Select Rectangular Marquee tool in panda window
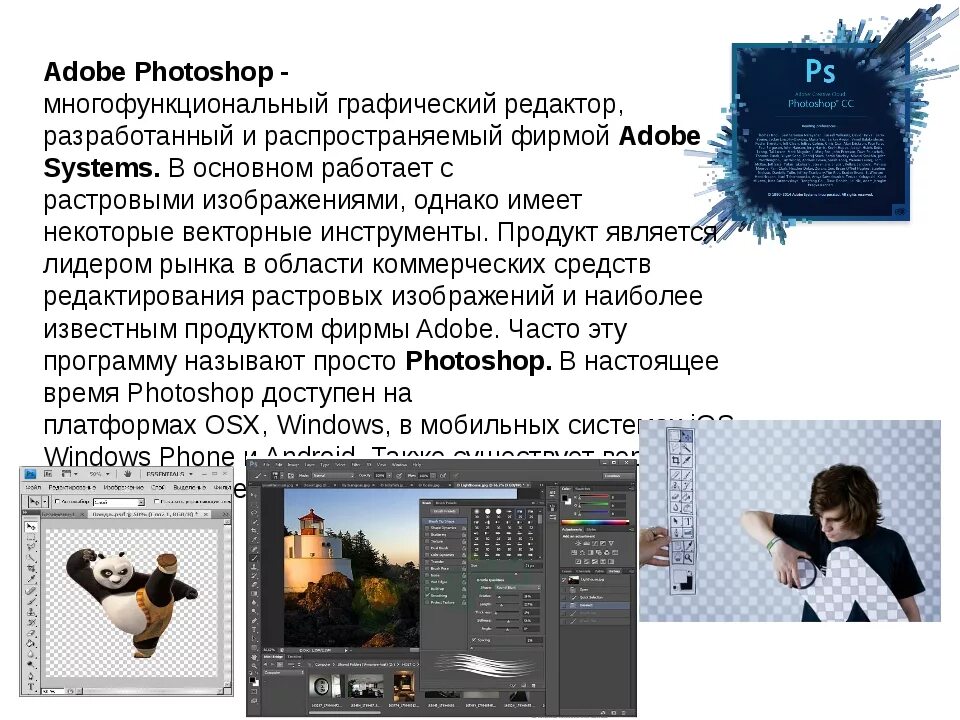This screenshot has height=720, width=960. pyautogui.click(x=31, y=537)
